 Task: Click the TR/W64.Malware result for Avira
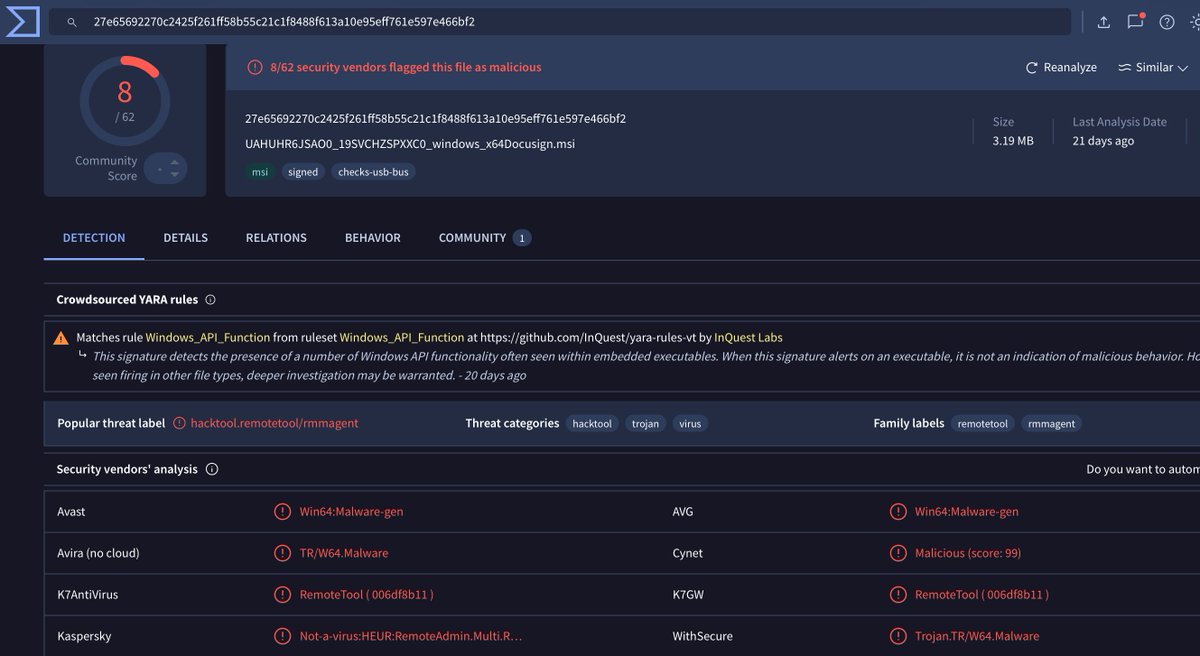pyautogui.click(x=344, y=553)
